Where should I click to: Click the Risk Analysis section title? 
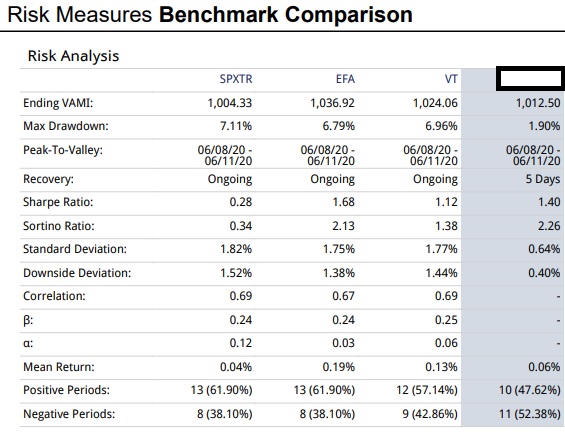click(x=73, y=56)
